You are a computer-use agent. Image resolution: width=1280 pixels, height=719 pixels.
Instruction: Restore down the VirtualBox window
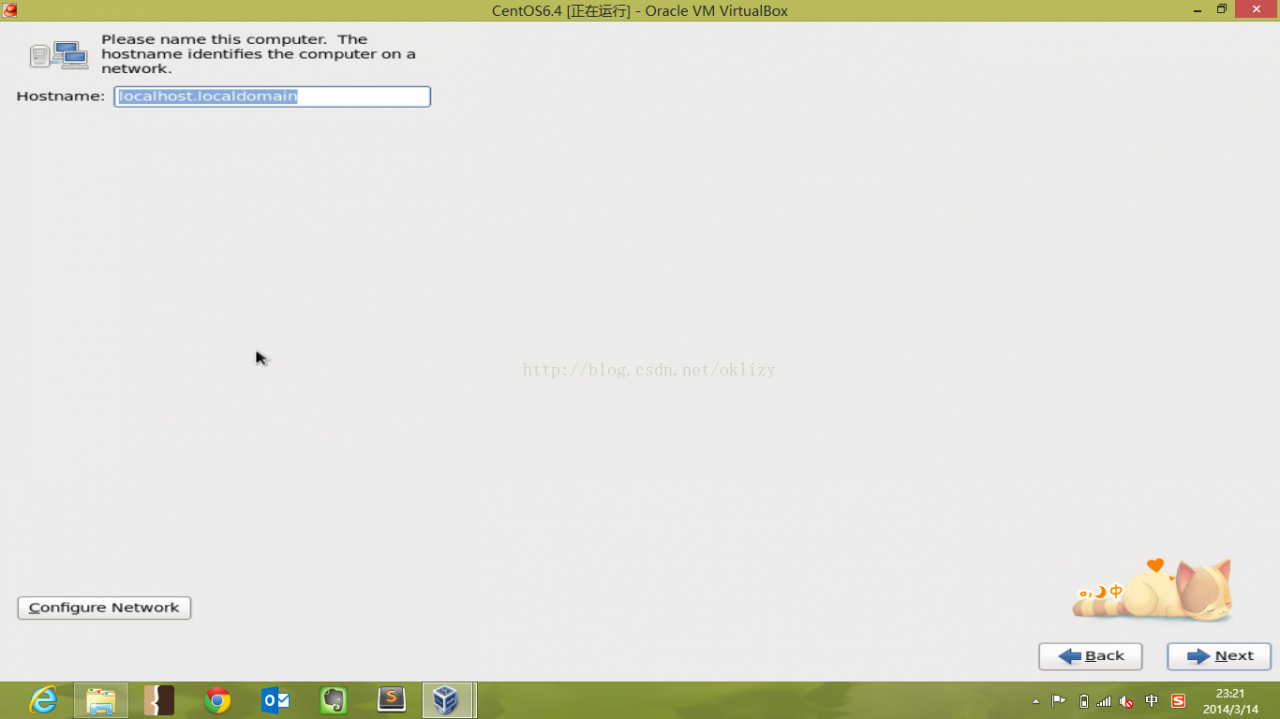coord(1221,9)
